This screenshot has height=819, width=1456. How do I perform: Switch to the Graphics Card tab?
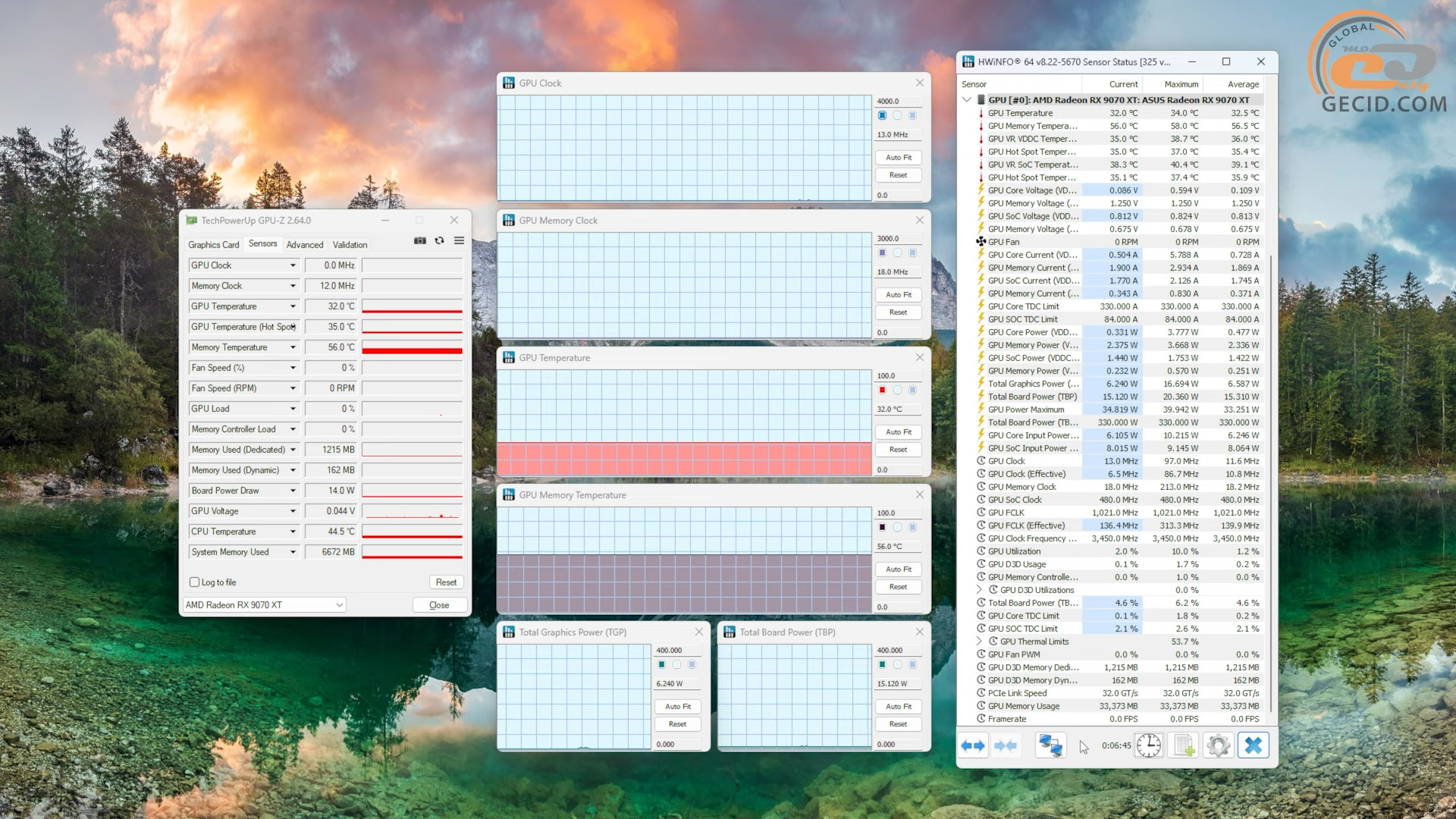(x=213, y=244)
